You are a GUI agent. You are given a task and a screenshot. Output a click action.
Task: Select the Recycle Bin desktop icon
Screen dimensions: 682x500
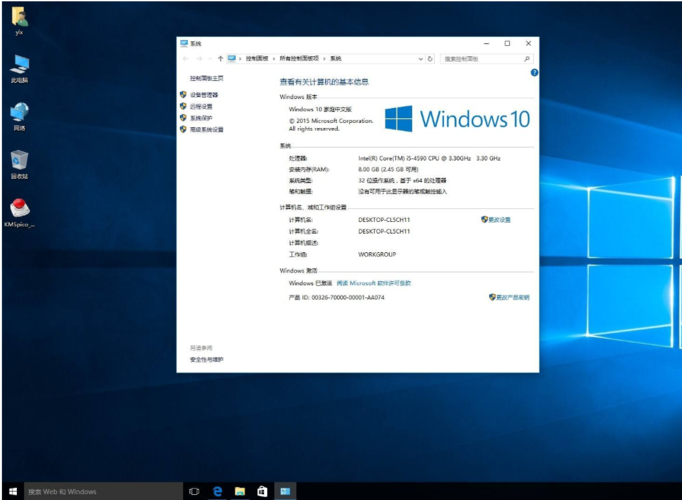click(x=19, y=164)
